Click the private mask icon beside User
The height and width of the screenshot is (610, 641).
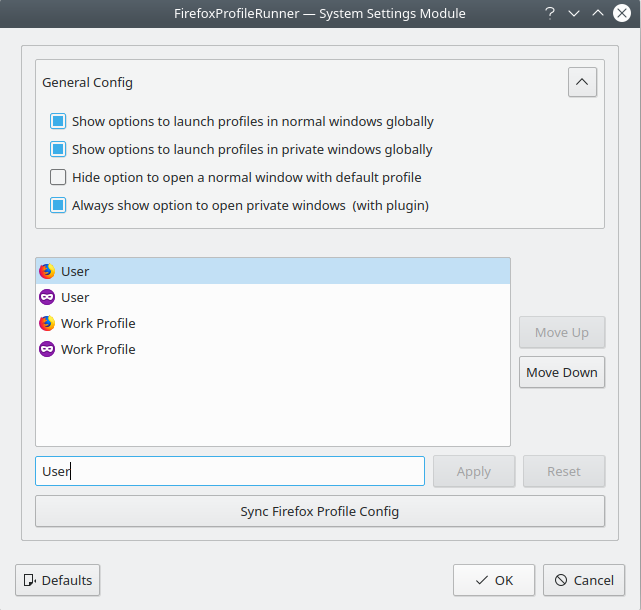47,297
